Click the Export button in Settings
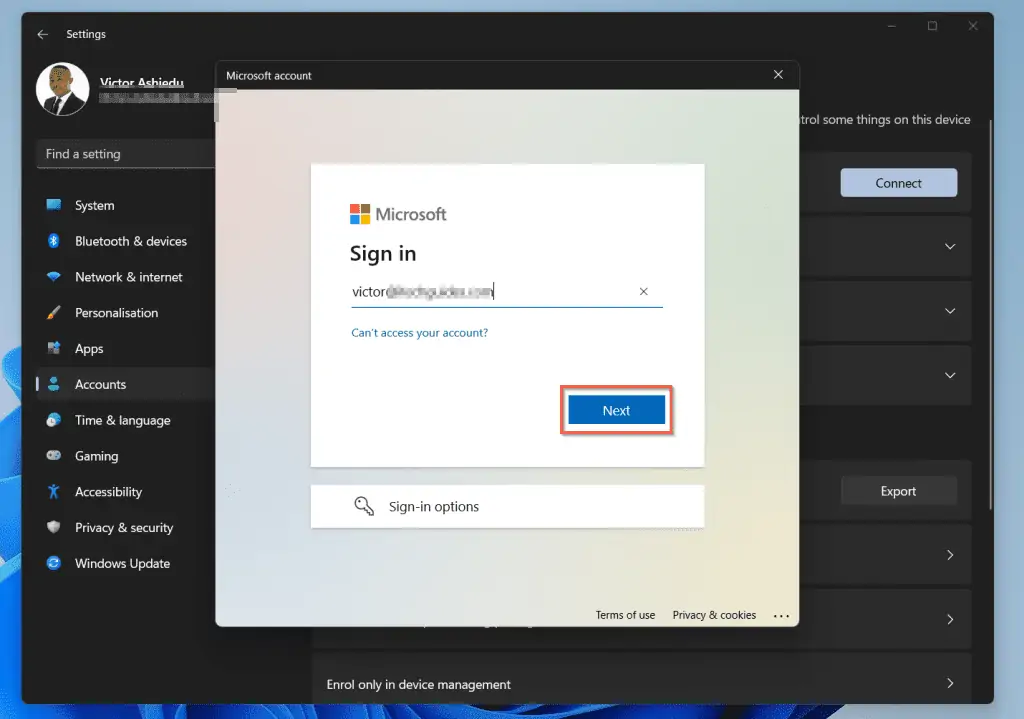Viewport: 1024px width, 719px height. coord(899,491)
